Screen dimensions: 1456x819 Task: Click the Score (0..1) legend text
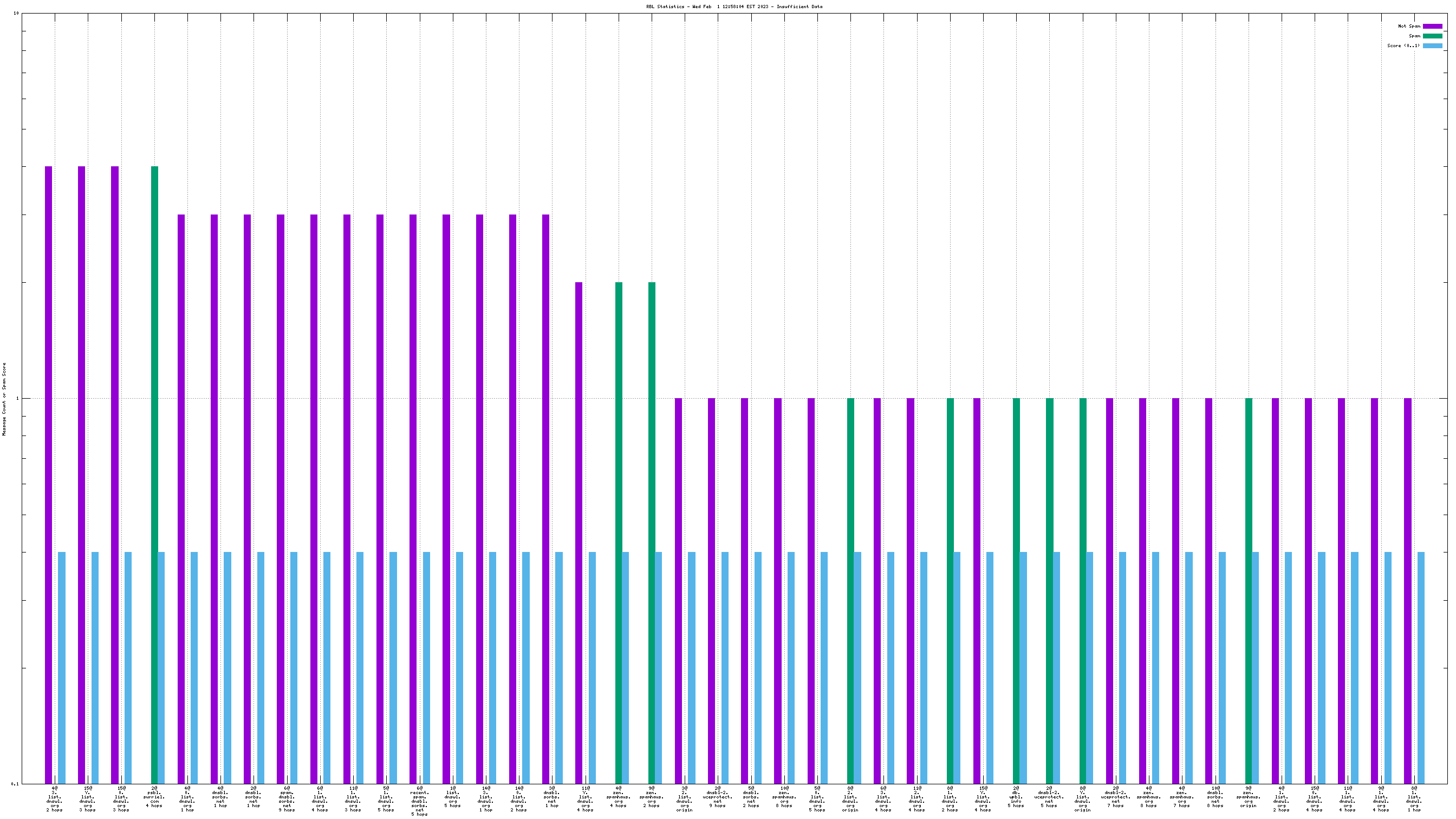(1403, 46)
